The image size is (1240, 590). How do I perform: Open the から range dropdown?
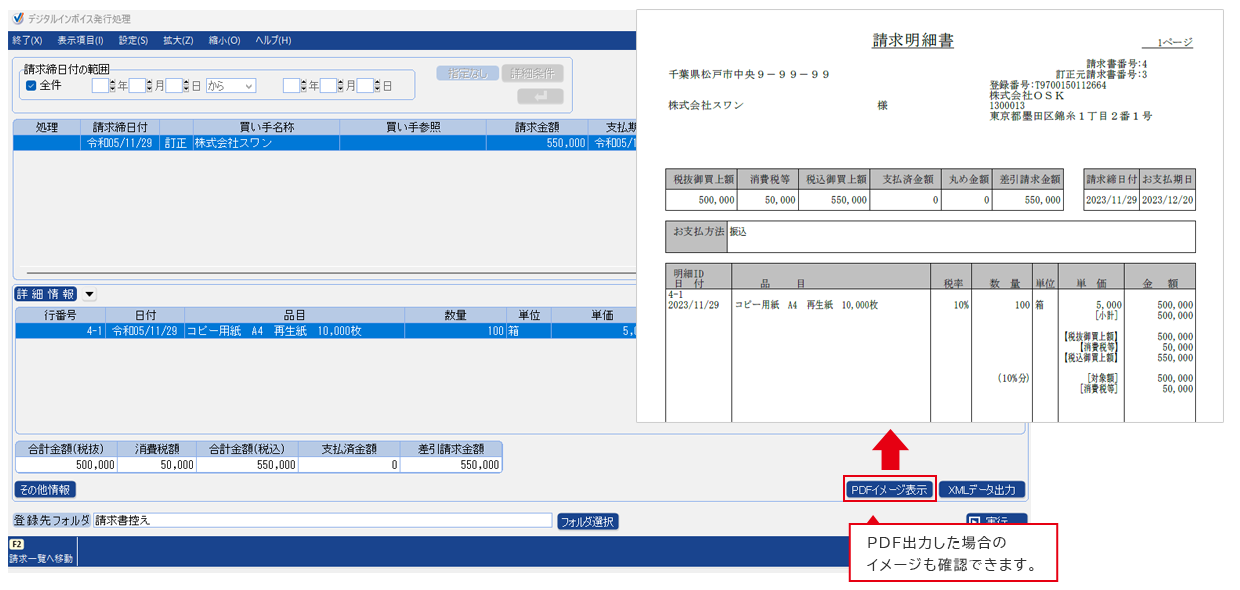click(x=231, y=86)
